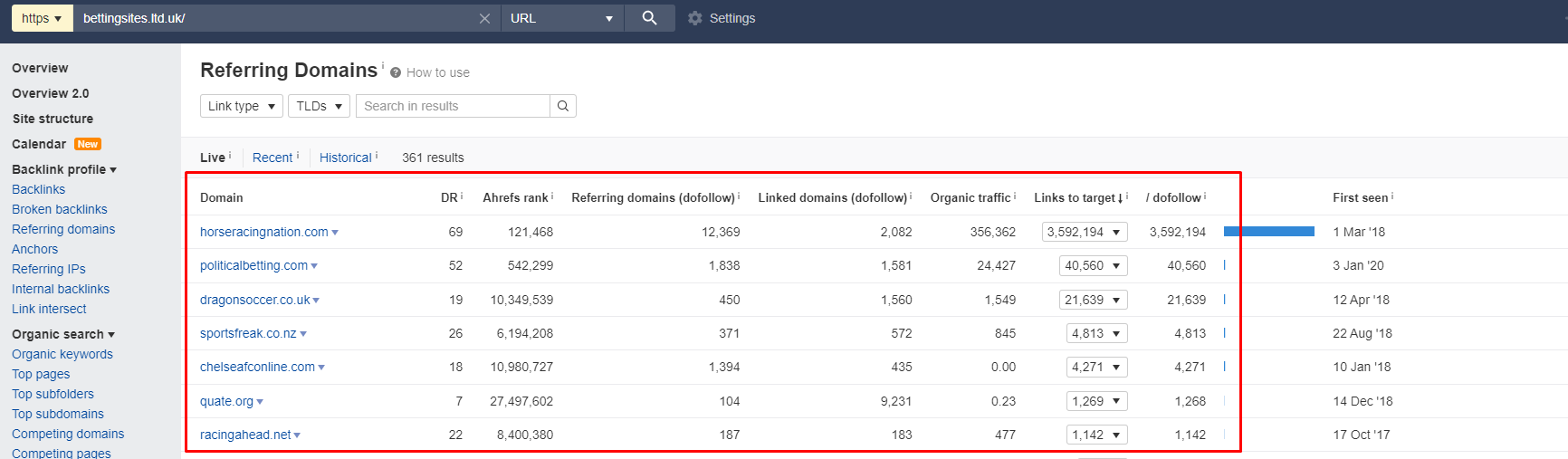The height and width of the screenshot is (459, 1568).
Task: Open Referring domains sidebar link
Action: click(x=63, y=229)
